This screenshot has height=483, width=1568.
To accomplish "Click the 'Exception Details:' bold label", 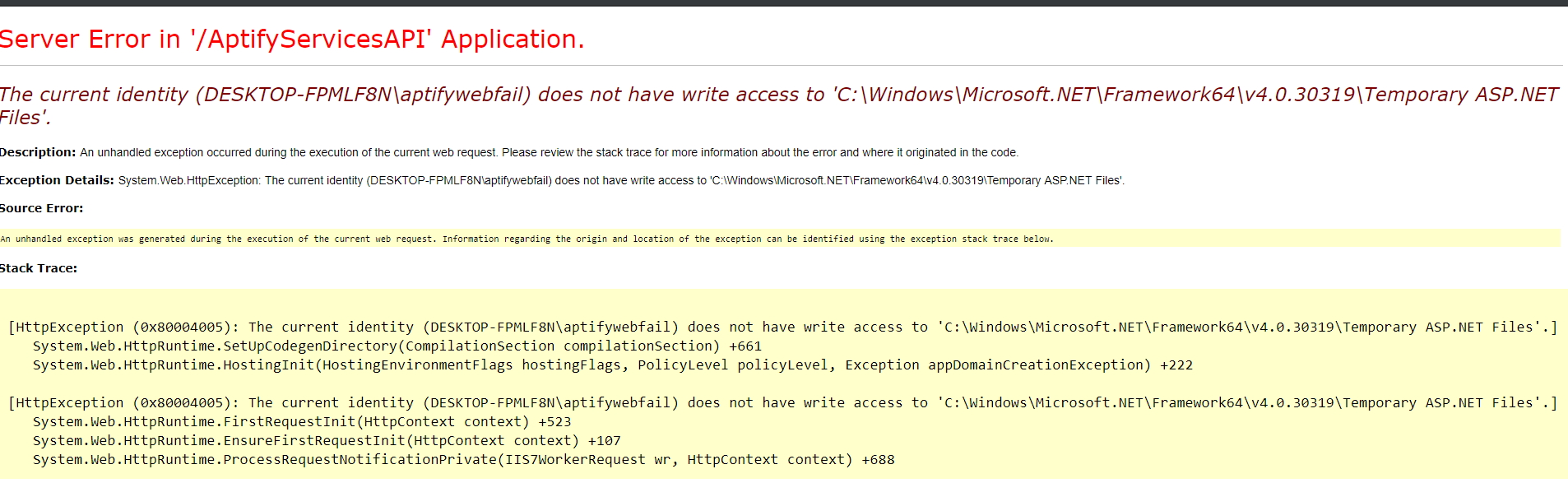I will (57, 180).
